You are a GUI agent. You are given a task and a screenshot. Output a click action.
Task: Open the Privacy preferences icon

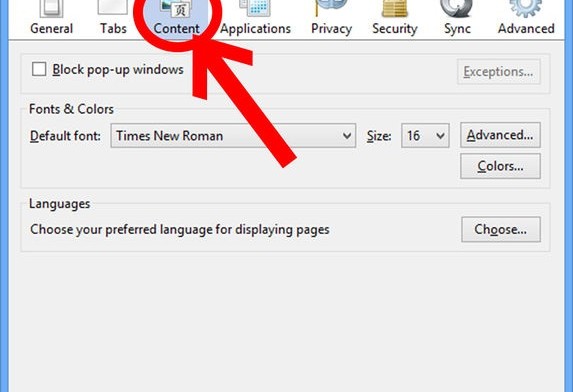coord(331,8)
